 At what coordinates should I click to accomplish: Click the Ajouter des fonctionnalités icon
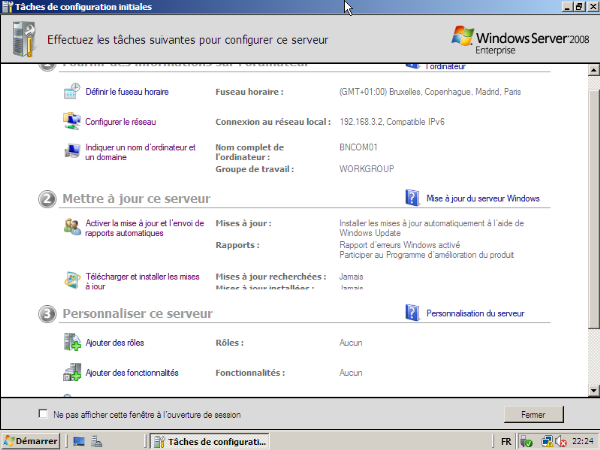coord(72,373)
